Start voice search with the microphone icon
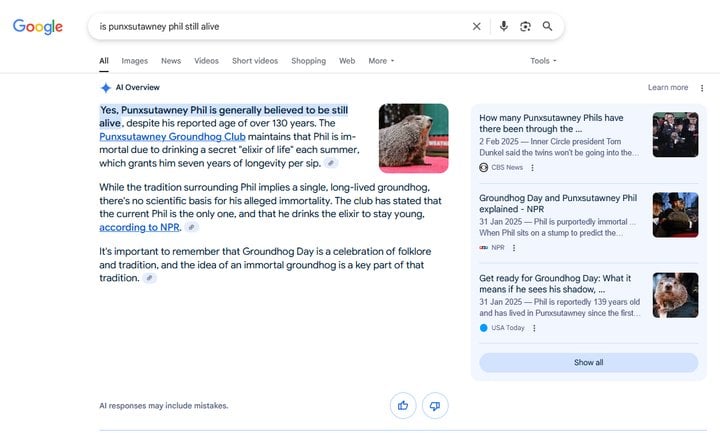720x433 pixels. point(504,26)
